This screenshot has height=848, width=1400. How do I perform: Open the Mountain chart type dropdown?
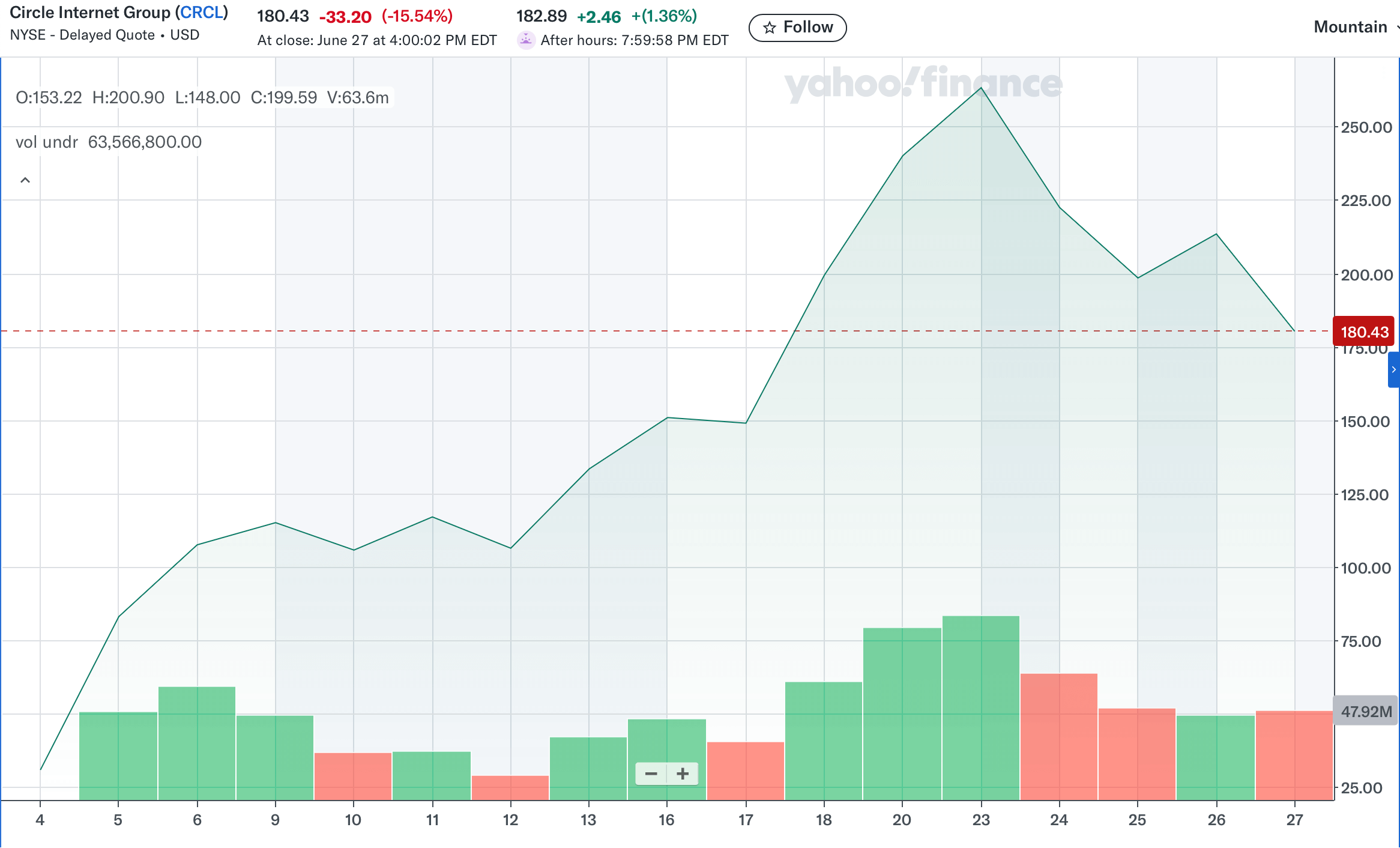click(1356, 27)
